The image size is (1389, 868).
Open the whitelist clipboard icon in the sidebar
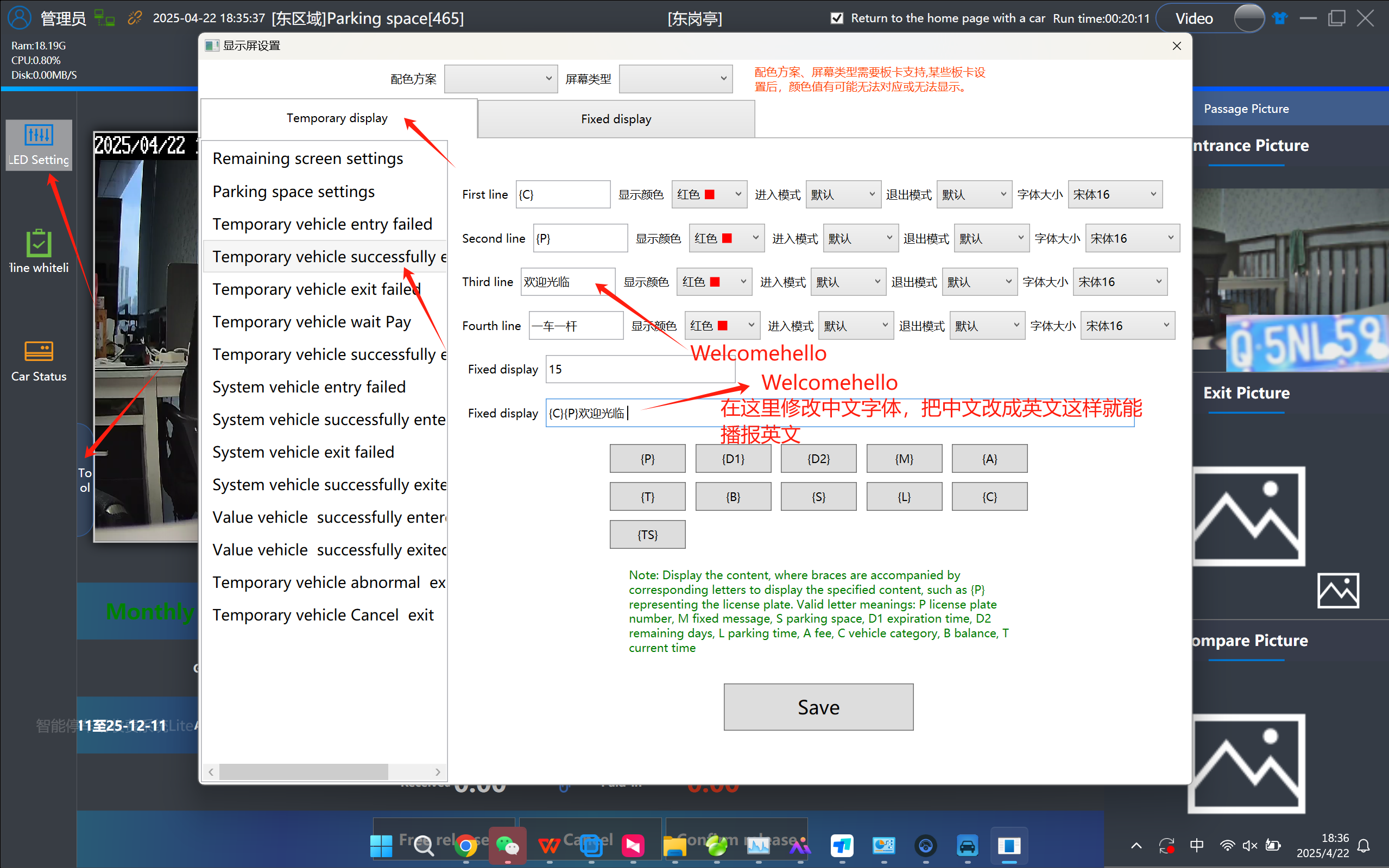[x=39, y=243]
